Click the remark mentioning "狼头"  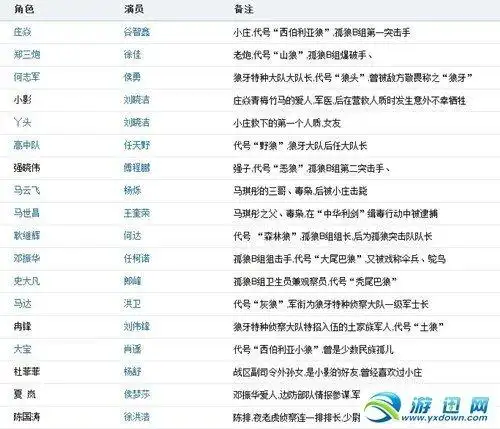coord(353,78)
